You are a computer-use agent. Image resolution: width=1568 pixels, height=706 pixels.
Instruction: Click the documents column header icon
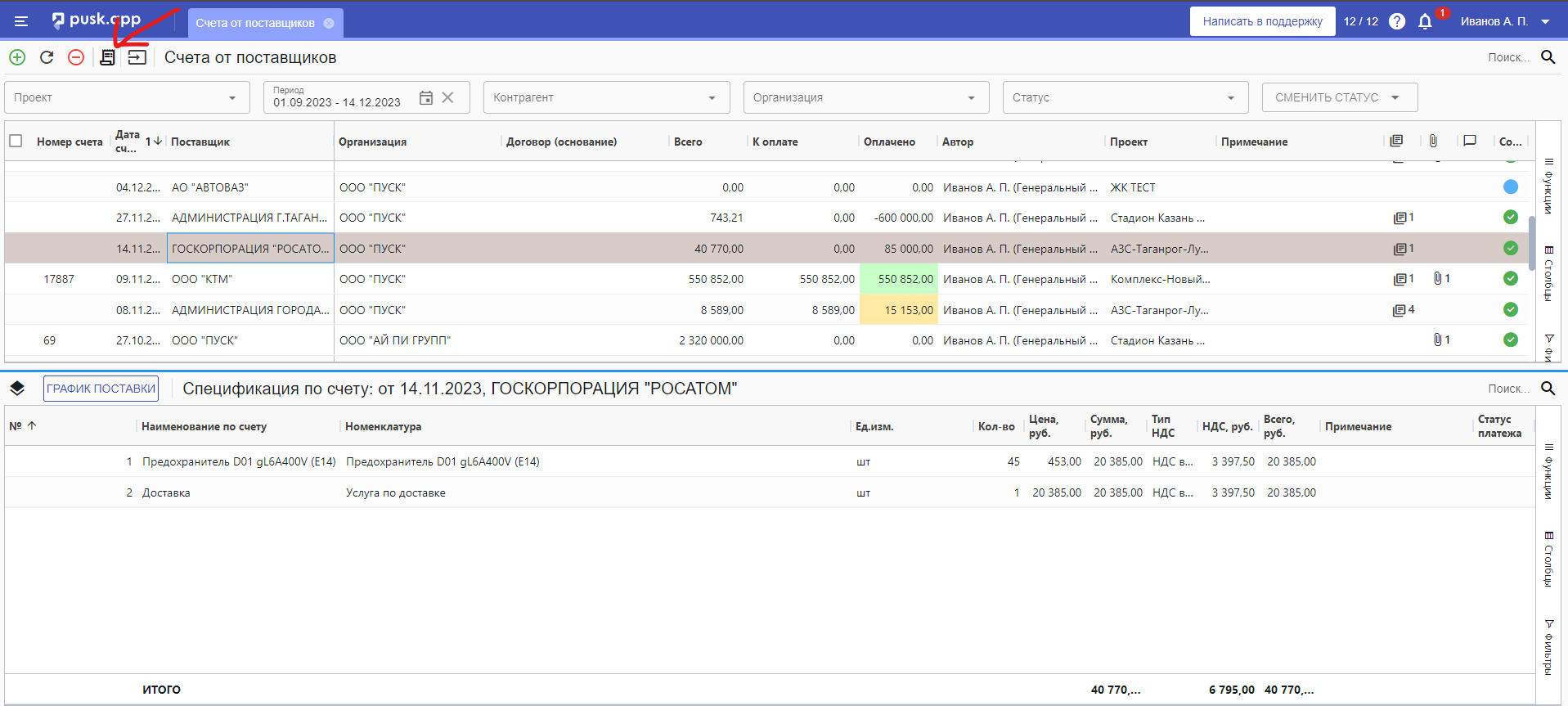[1396, 141]
